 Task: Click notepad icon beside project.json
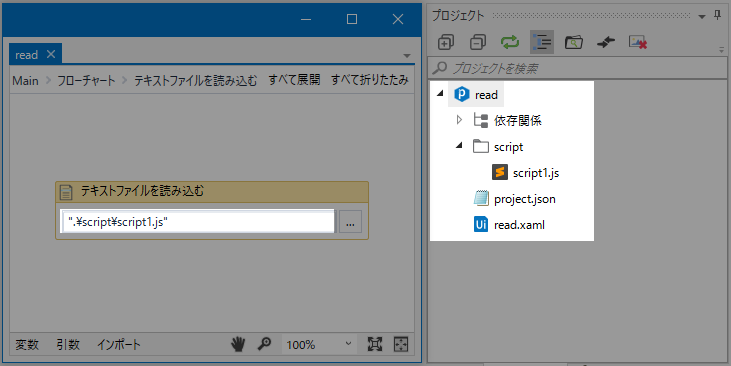pos(481,198)
